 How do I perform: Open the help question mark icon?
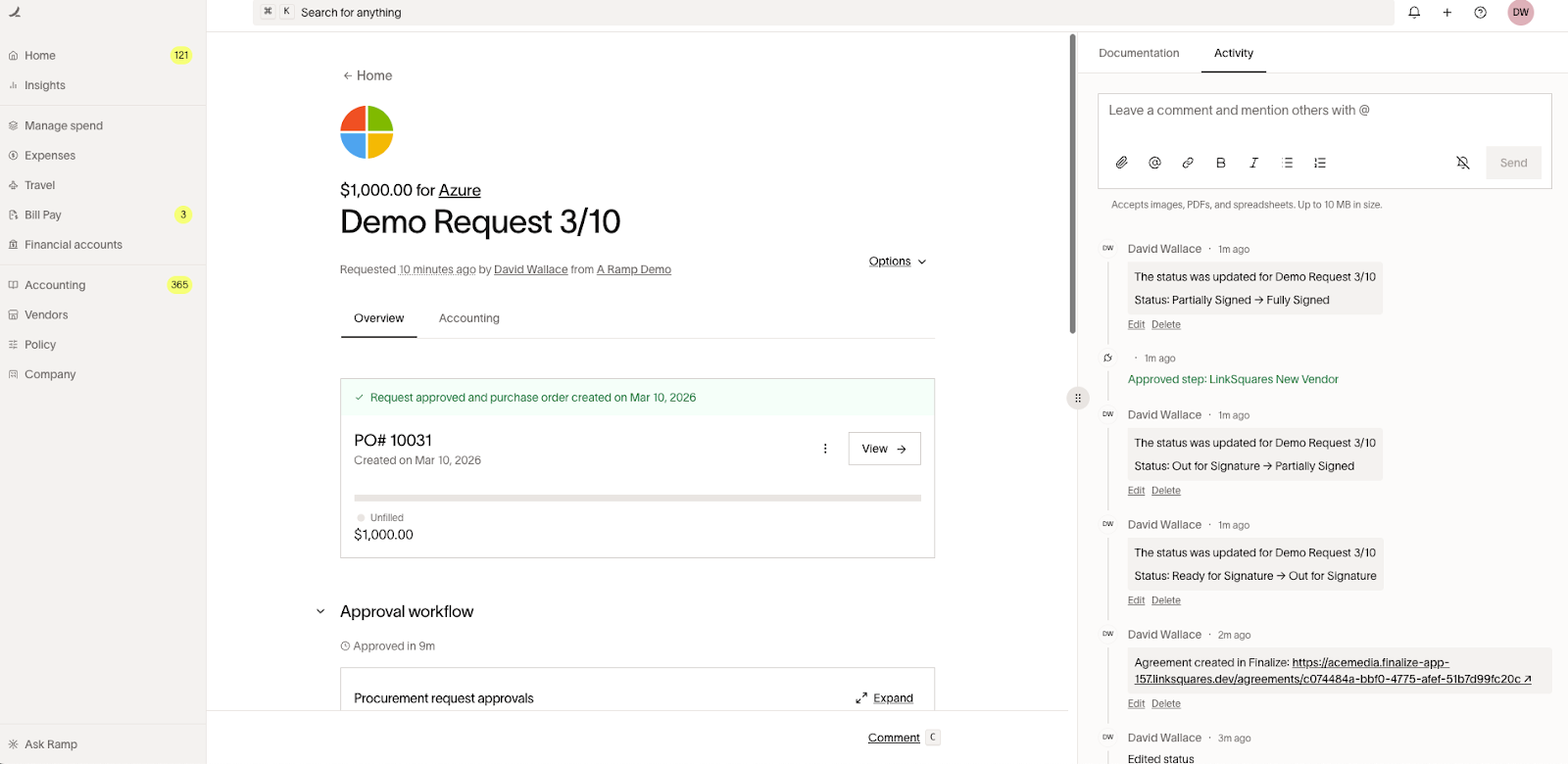1481,13
